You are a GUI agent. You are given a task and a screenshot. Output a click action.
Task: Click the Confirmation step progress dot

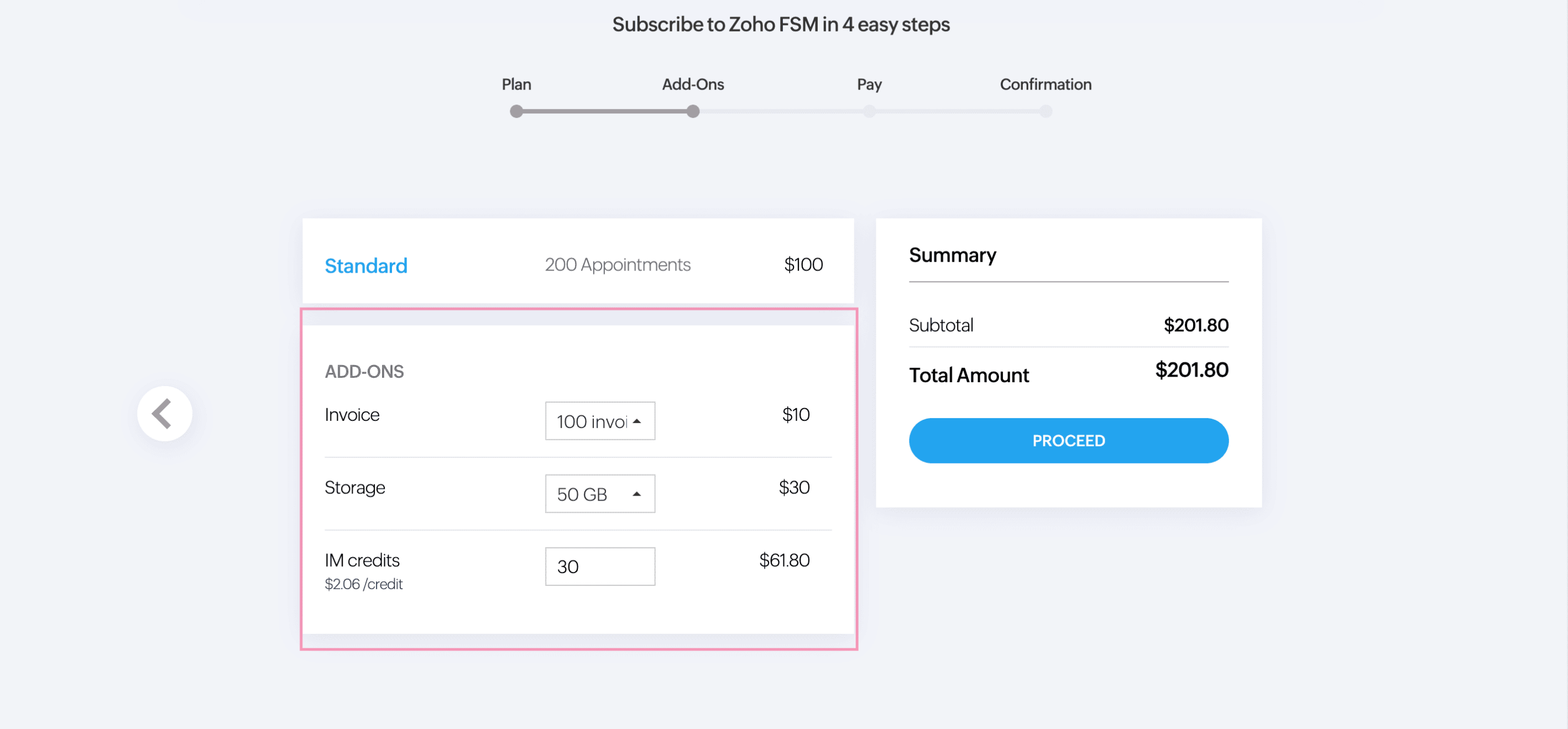click(1045, 111)
